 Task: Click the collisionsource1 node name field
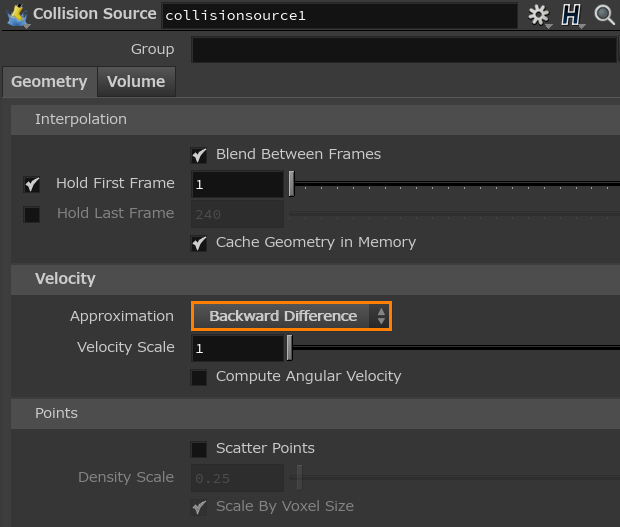(x=339, y=16)
